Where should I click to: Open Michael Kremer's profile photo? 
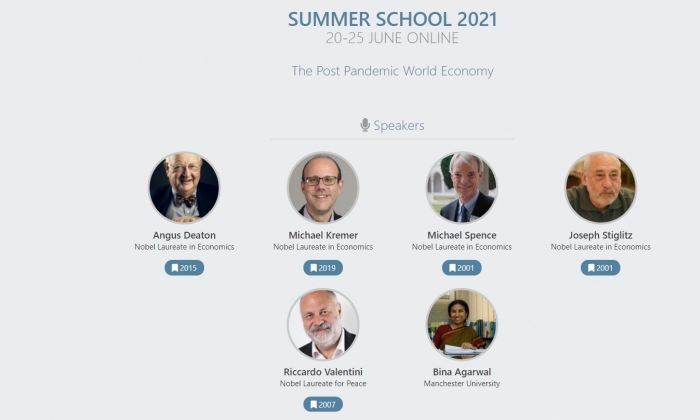[323, 187]
